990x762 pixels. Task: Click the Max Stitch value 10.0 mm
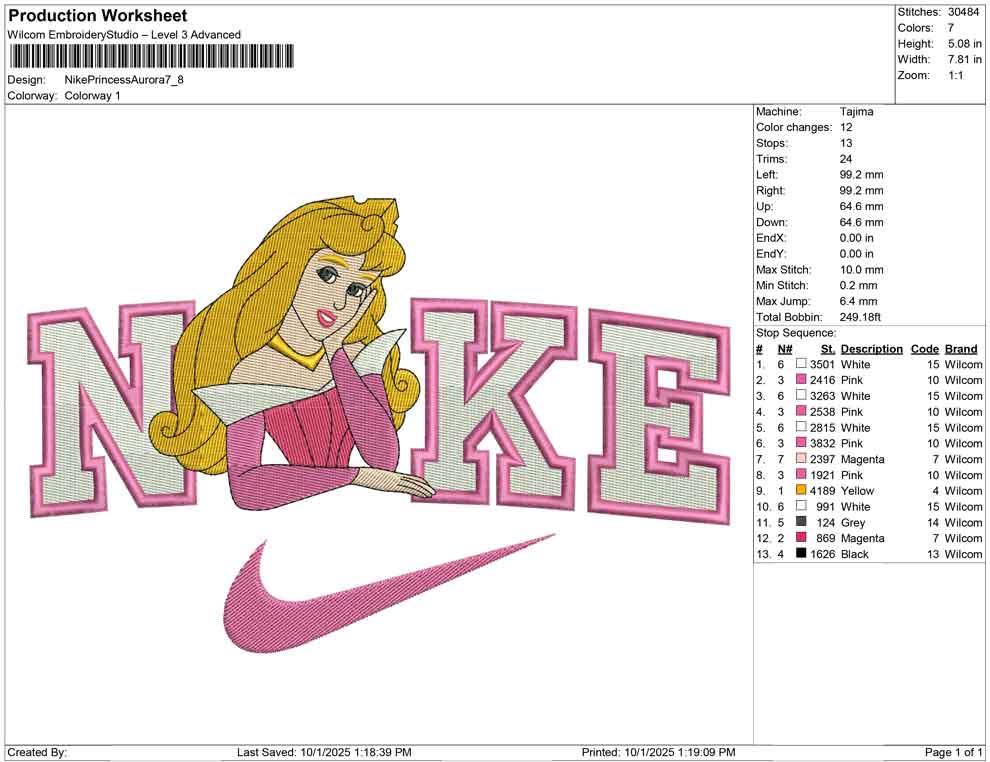[x=861, y=270]
